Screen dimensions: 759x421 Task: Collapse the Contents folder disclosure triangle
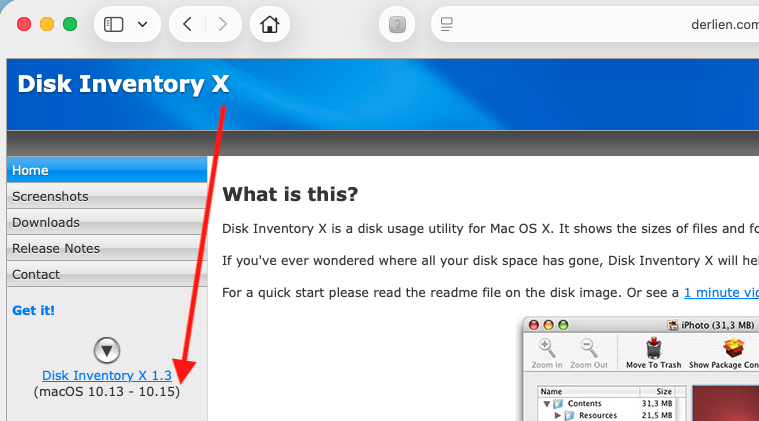(546, 404)
